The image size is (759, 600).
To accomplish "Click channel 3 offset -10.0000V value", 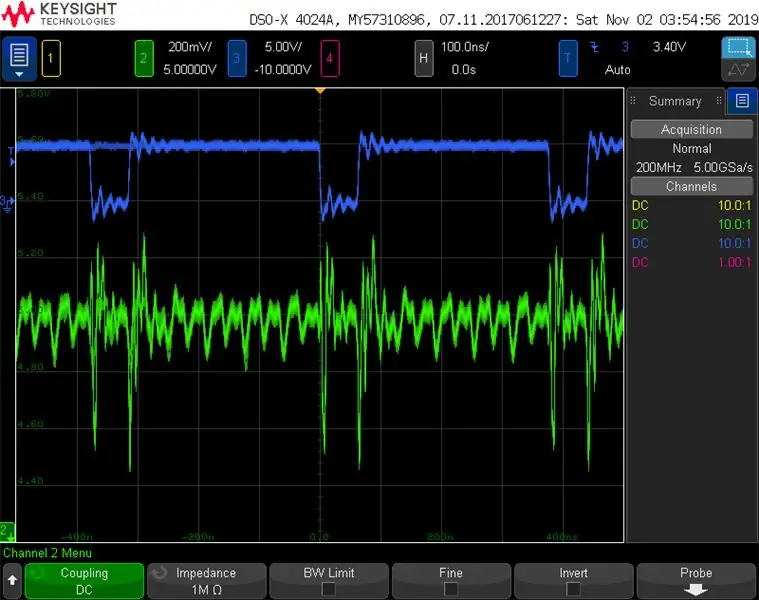I will [x=283, y=70].
